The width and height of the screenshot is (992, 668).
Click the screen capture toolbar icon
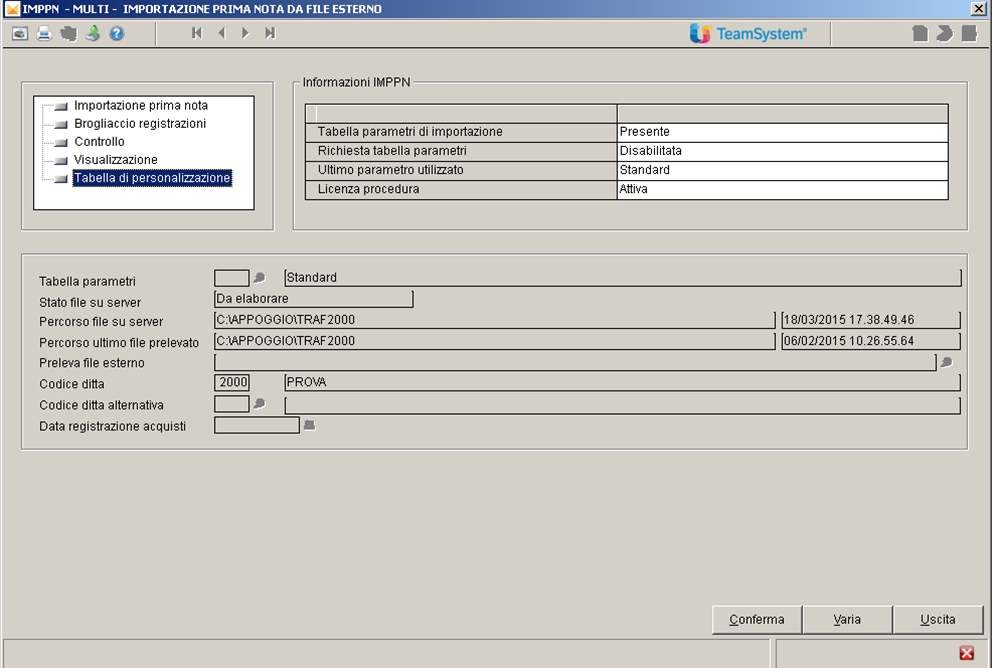click(x=20, y=34)
